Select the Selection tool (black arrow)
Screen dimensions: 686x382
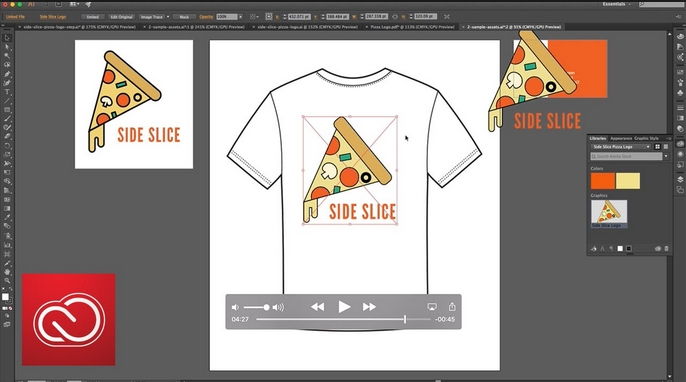click(x=7, y=38)
